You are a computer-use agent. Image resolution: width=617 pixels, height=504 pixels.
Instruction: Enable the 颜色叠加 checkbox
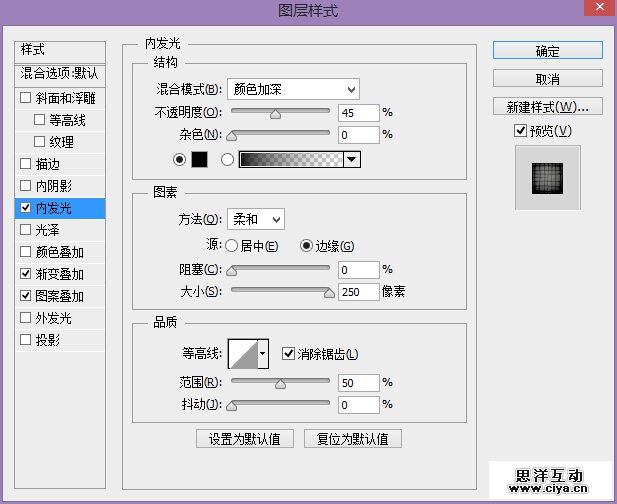coord(25,251)
